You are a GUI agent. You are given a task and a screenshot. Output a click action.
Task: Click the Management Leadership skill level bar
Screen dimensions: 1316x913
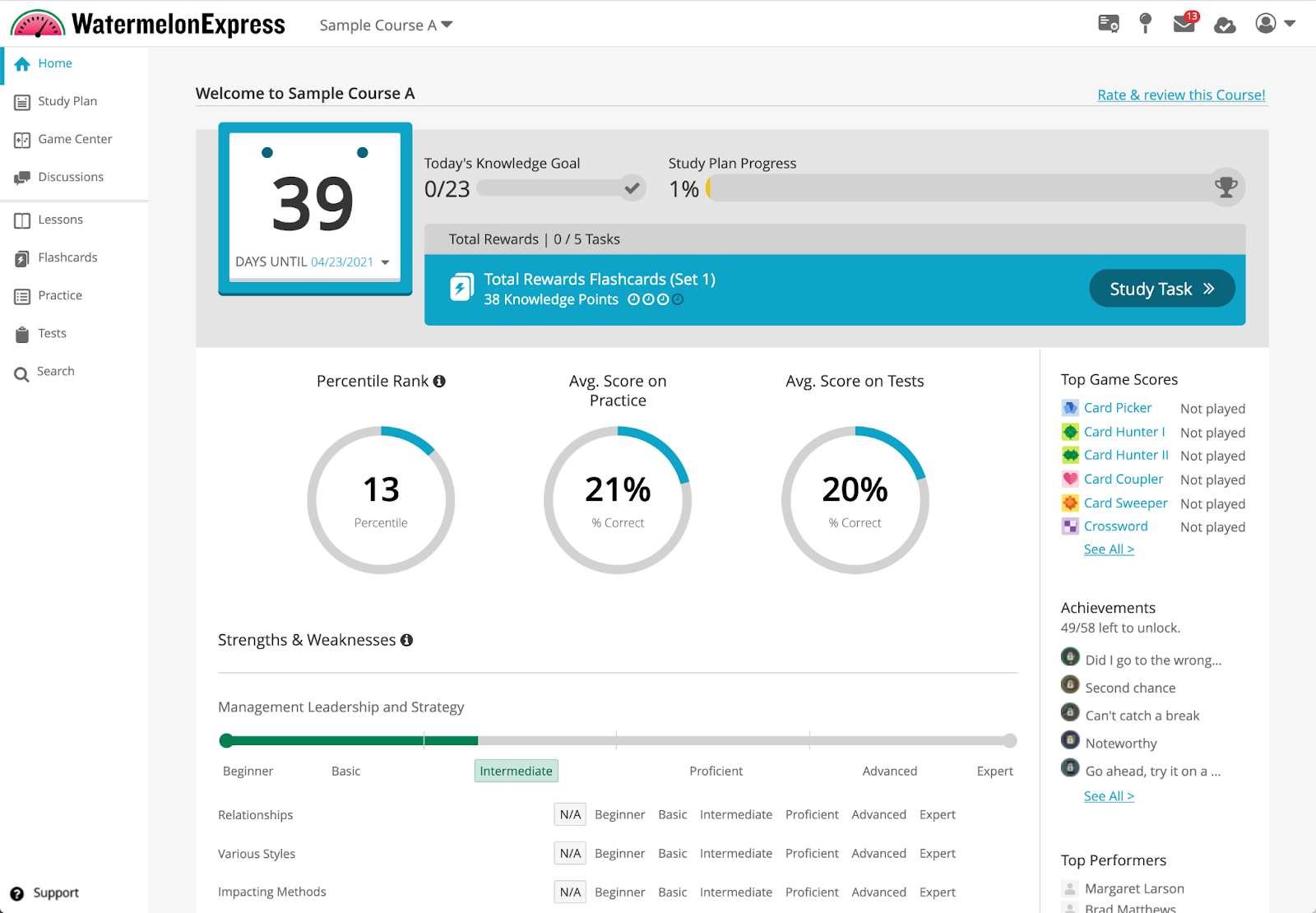coord(618,741)
